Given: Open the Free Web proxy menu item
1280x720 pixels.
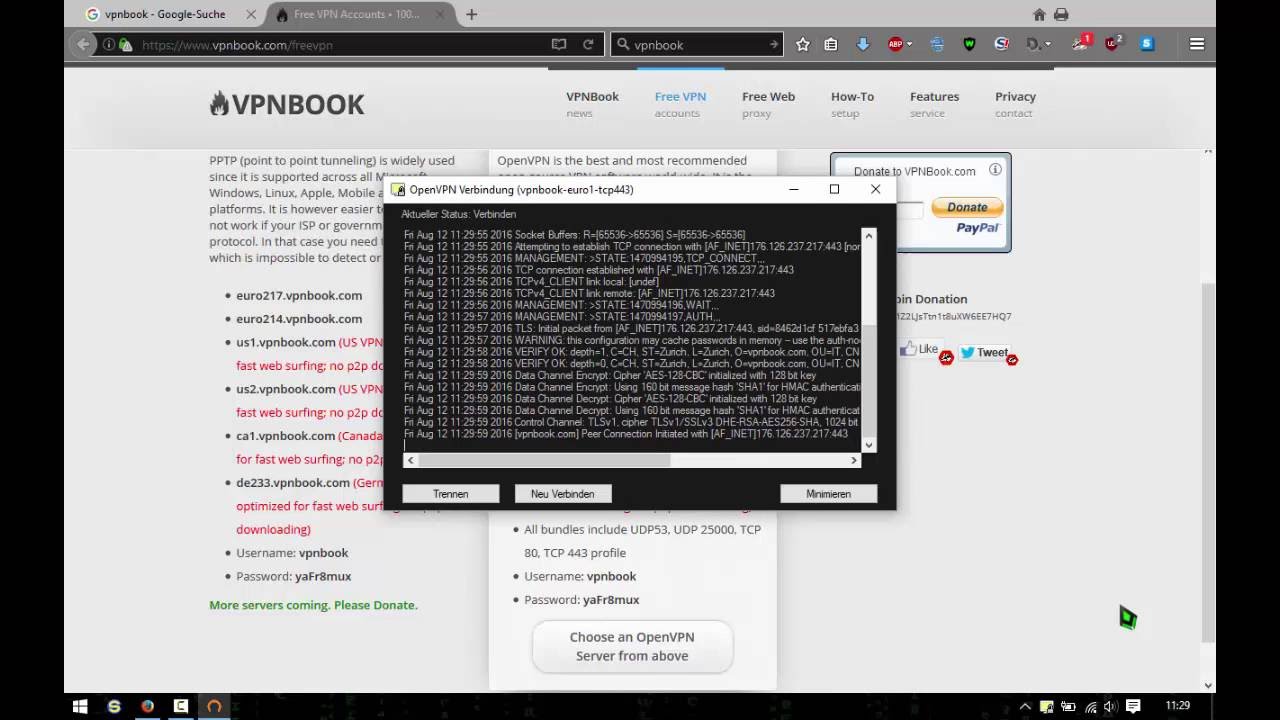Looking at the screenshot, I should (768, 104).
